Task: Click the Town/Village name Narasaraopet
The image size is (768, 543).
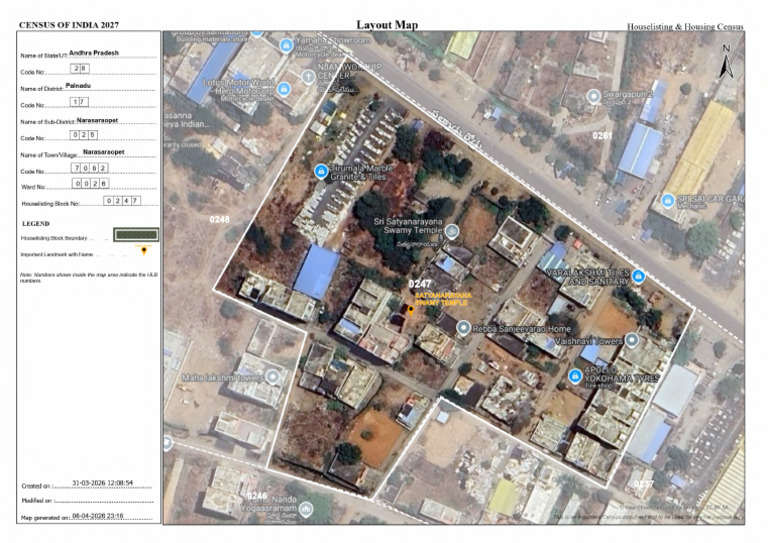Action: coord(104,152)
